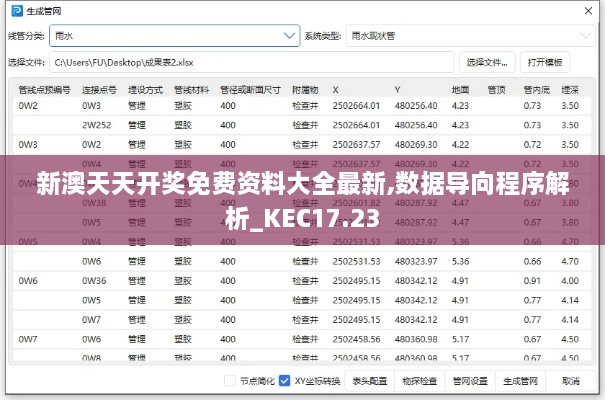Click the 打开模板 button
This screenshot has width=605, height=400.
pos(545,62)
